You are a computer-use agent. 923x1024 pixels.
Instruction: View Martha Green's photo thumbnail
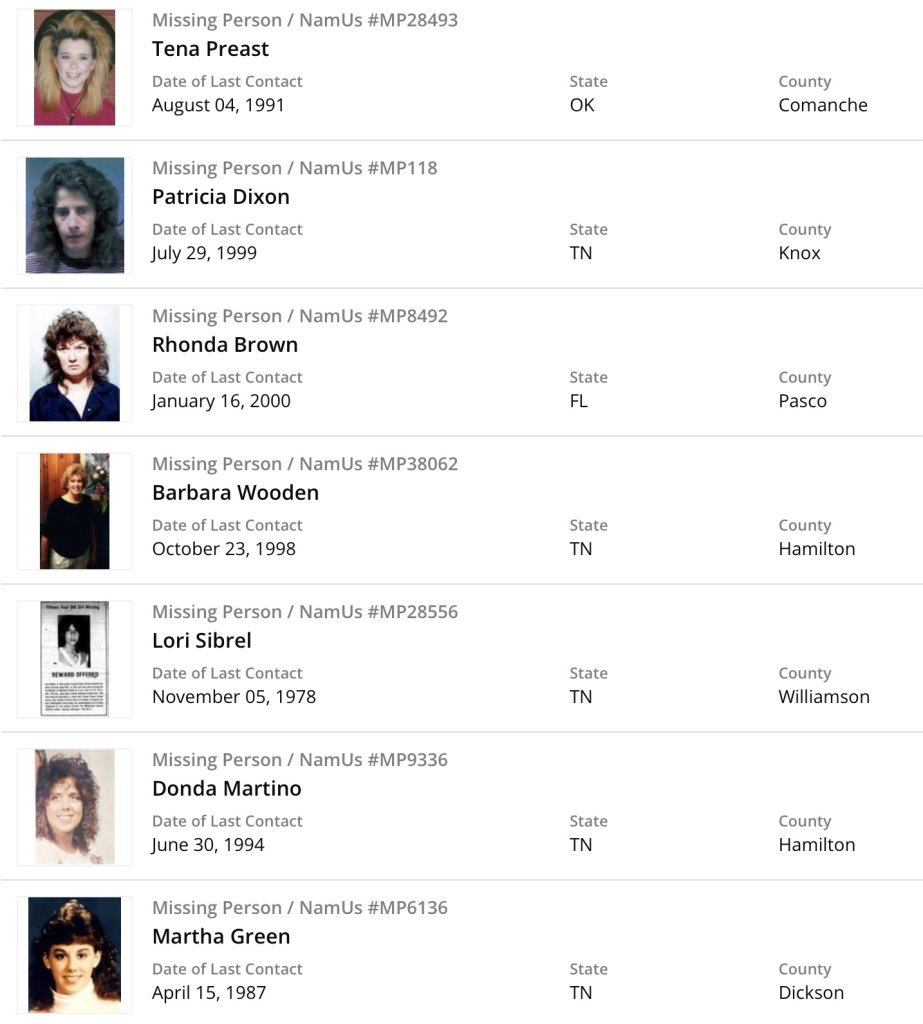pyautogui.click(x=74, y=955)
